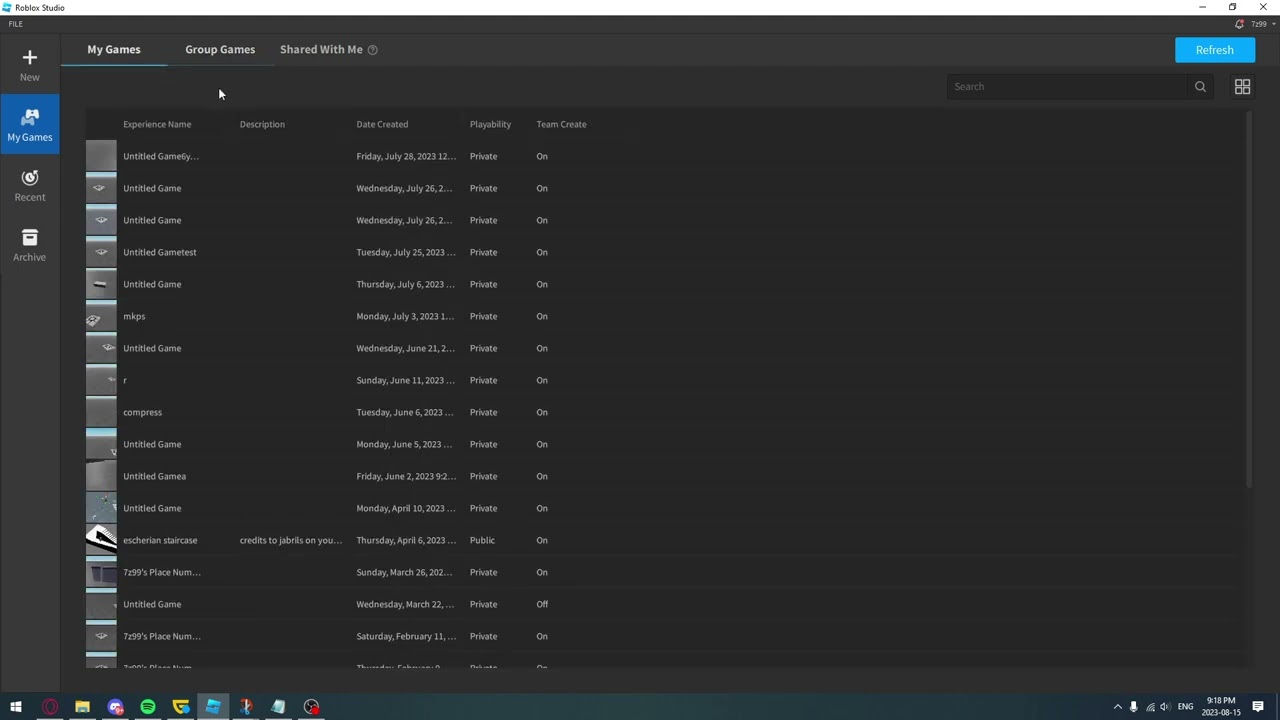
Task: Select the experience named "r"
Action: [125, 381]
